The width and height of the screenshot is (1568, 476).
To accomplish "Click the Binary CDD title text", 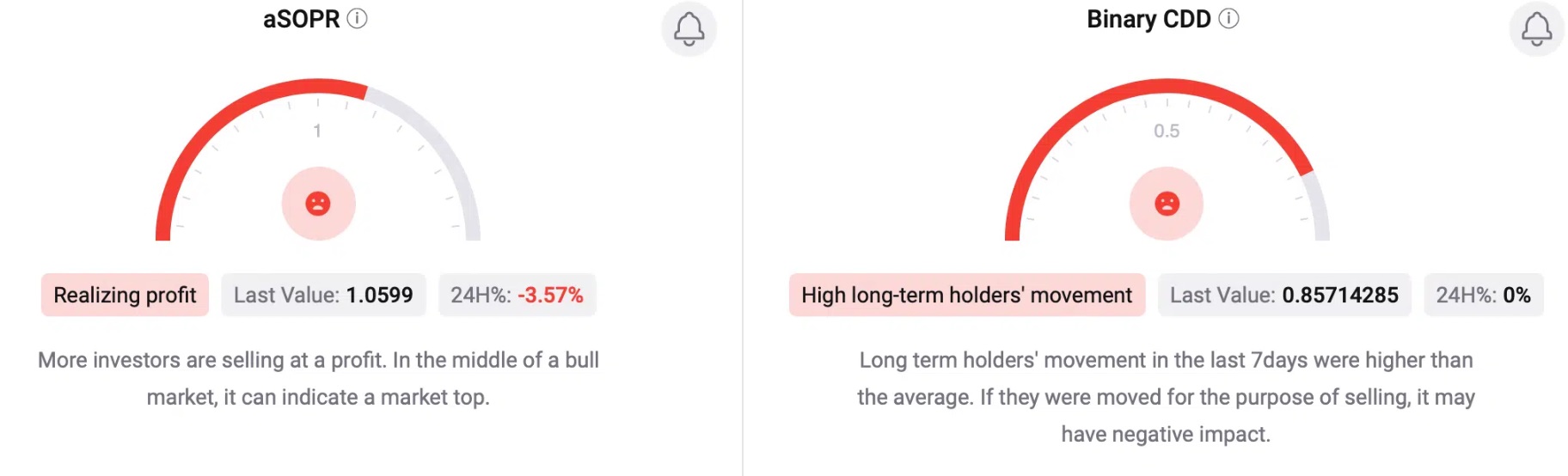I will (x=1148, y=19).
